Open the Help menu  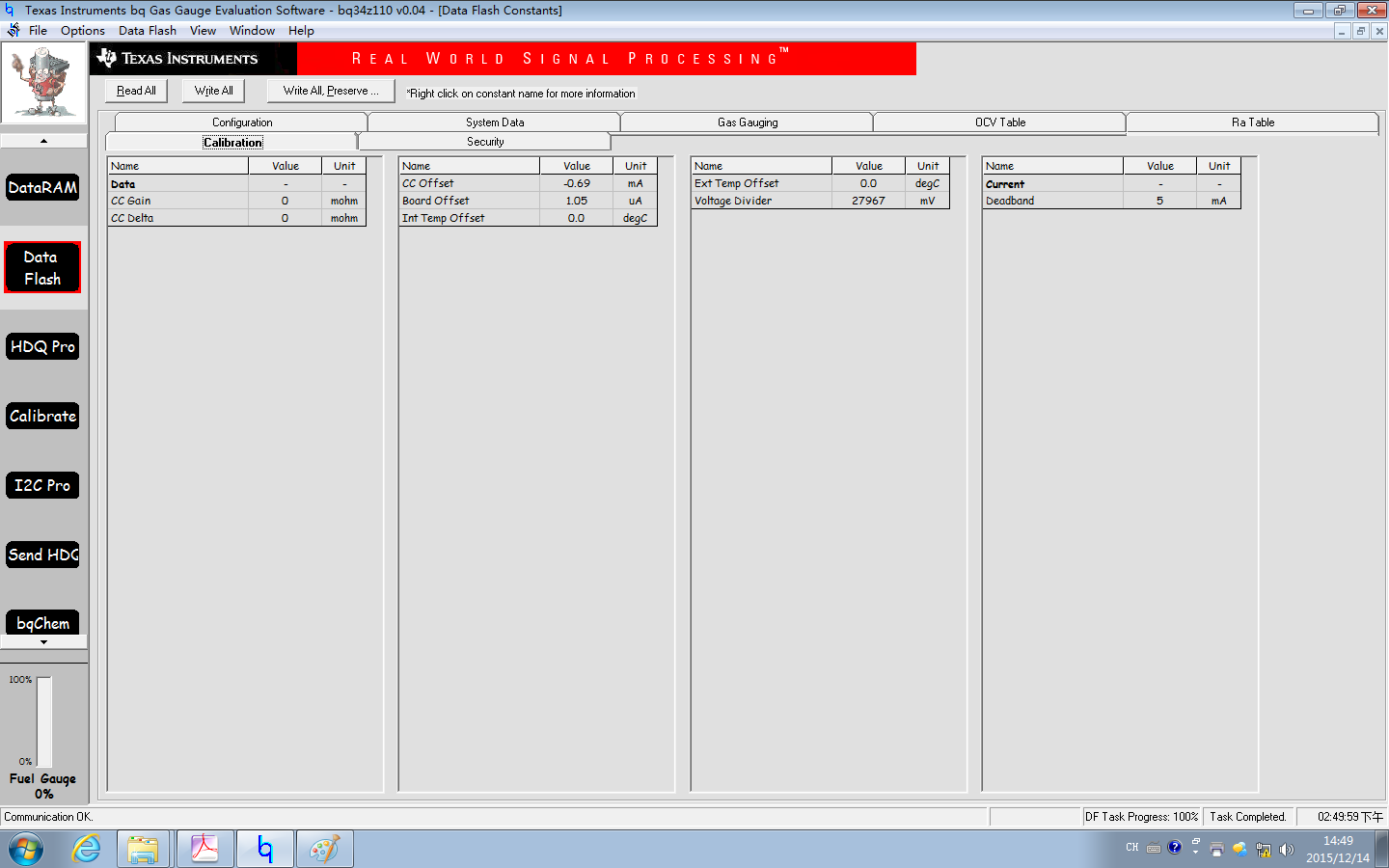(301, 31)
